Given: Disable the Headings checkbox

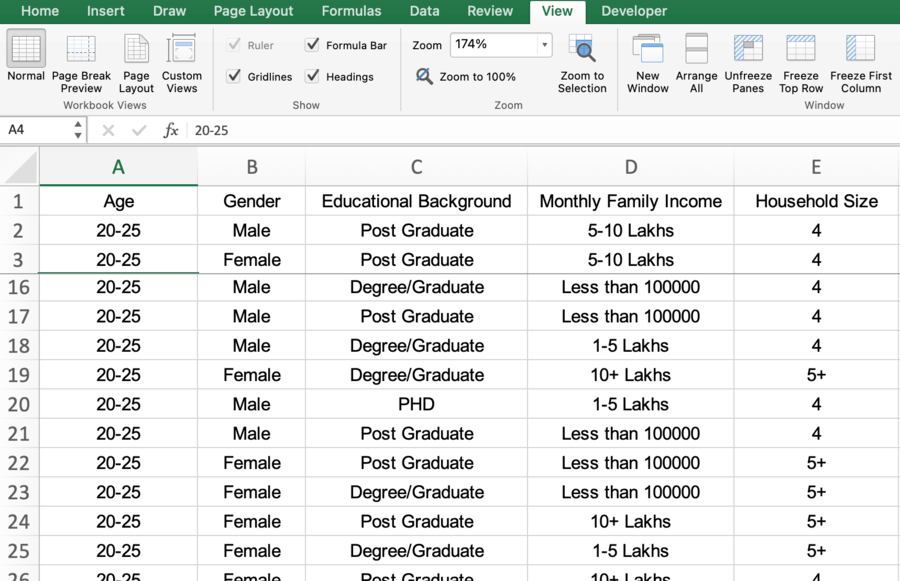Looking at the screenshot, I should coord(313,76).
